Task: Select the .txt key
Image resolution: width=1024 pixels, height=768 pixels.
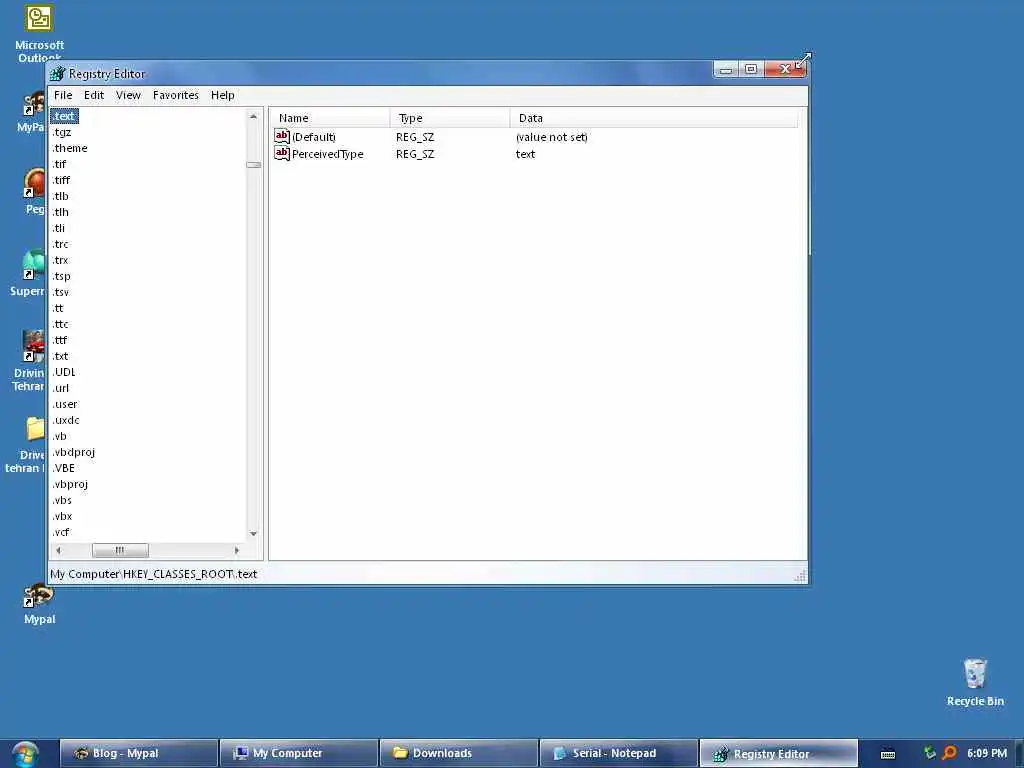Action: point(59,357)
